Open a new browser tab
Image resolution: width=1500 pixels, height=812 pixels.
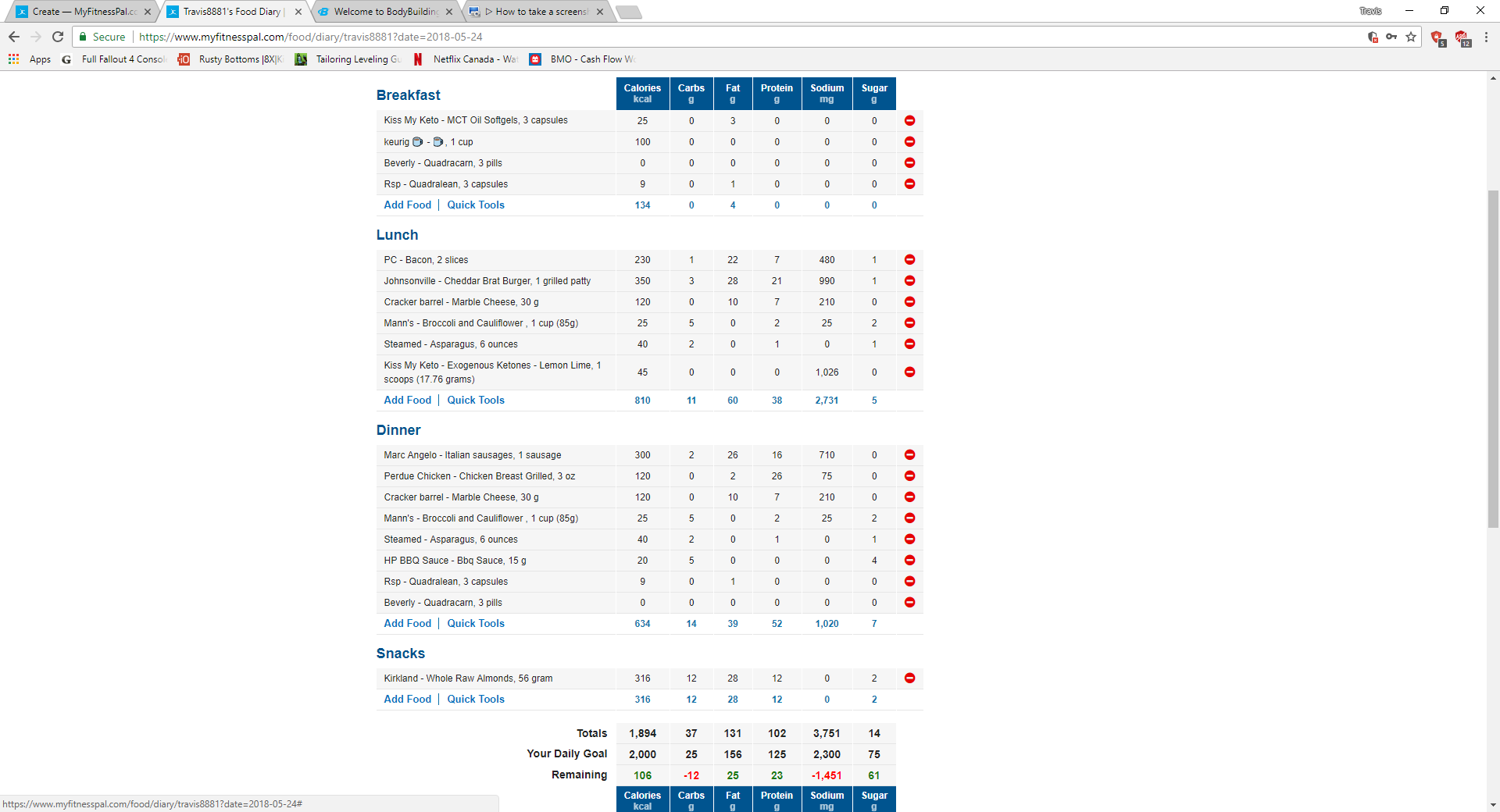629,12
